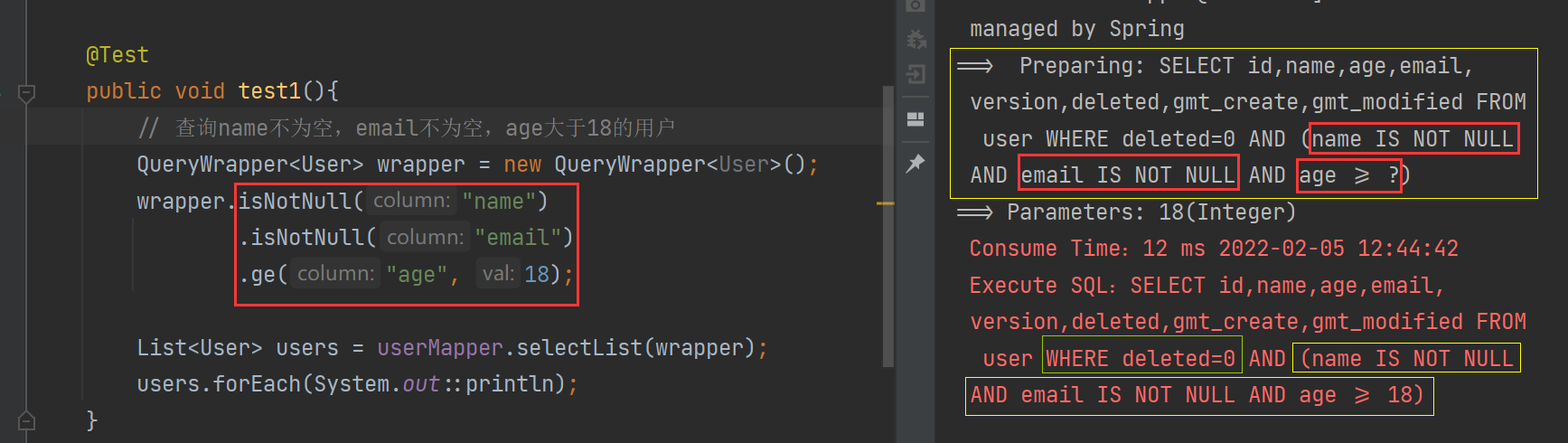Collapse the test1 method with the fold marker
The image size is (1568, 443).
[x=26, y=92]
